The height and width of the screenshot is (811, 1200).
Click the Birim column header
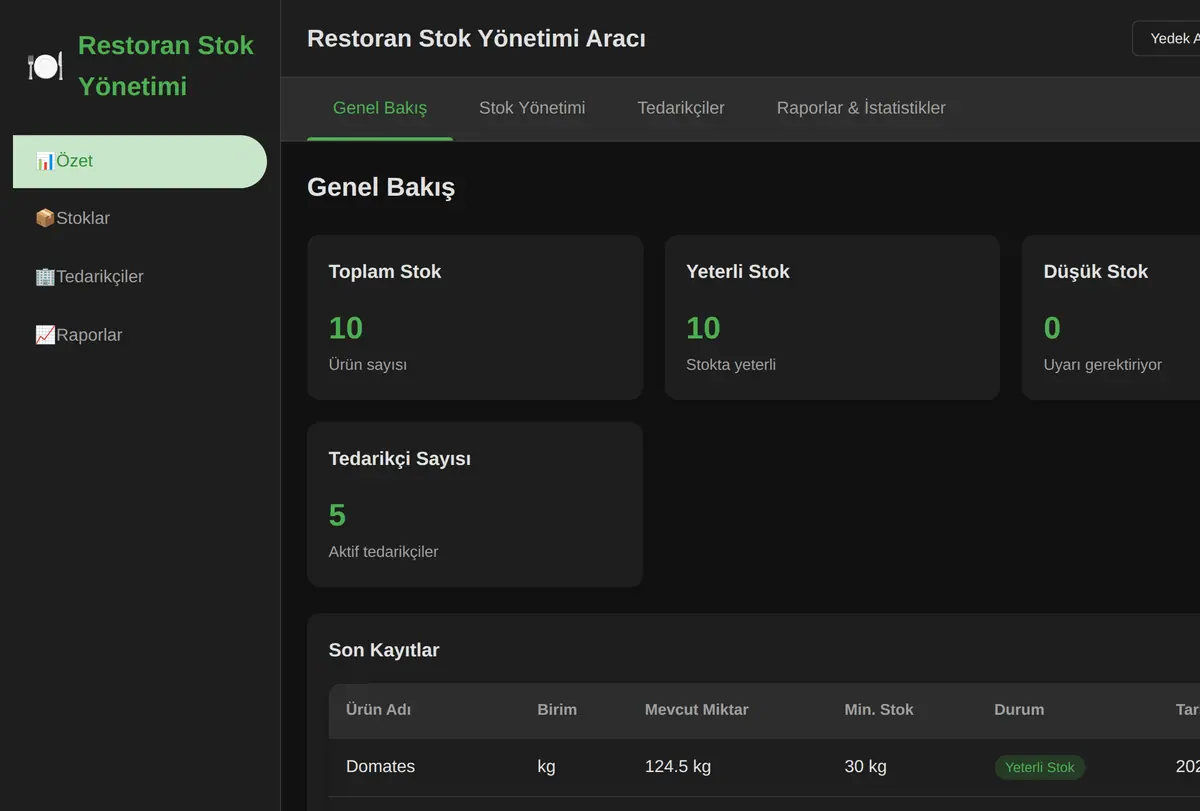(x=557, y=710)
